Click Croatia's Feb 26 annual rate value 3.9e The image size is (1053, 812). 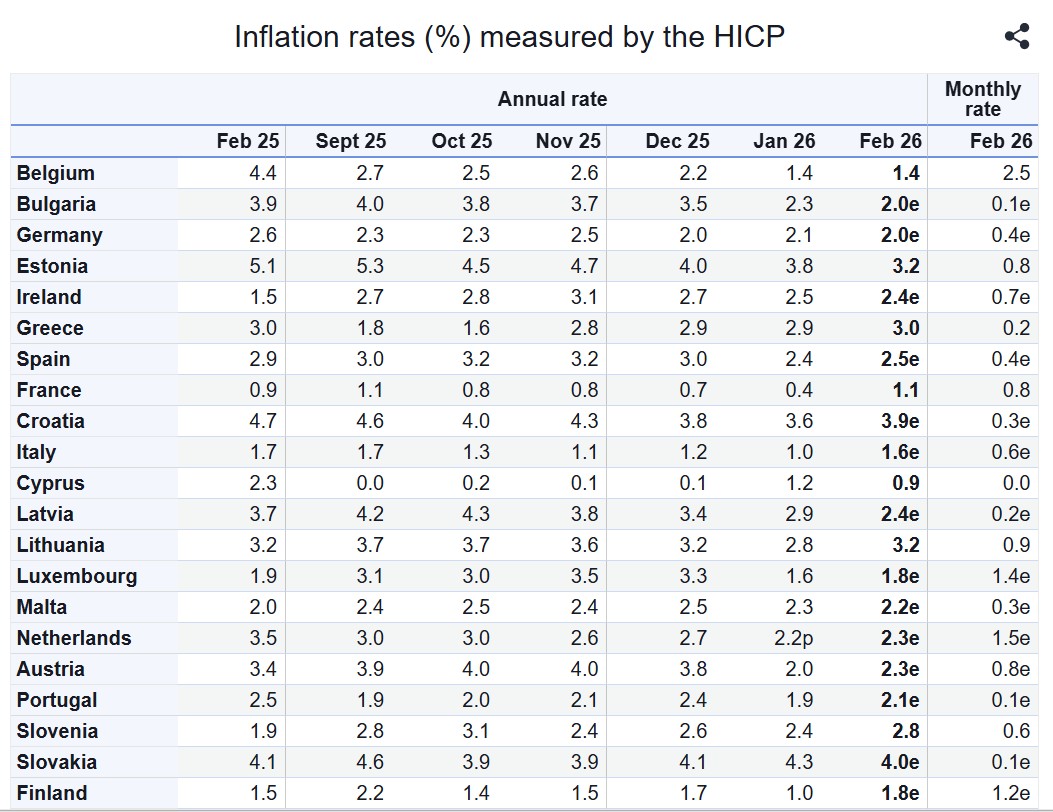(900, 421)
